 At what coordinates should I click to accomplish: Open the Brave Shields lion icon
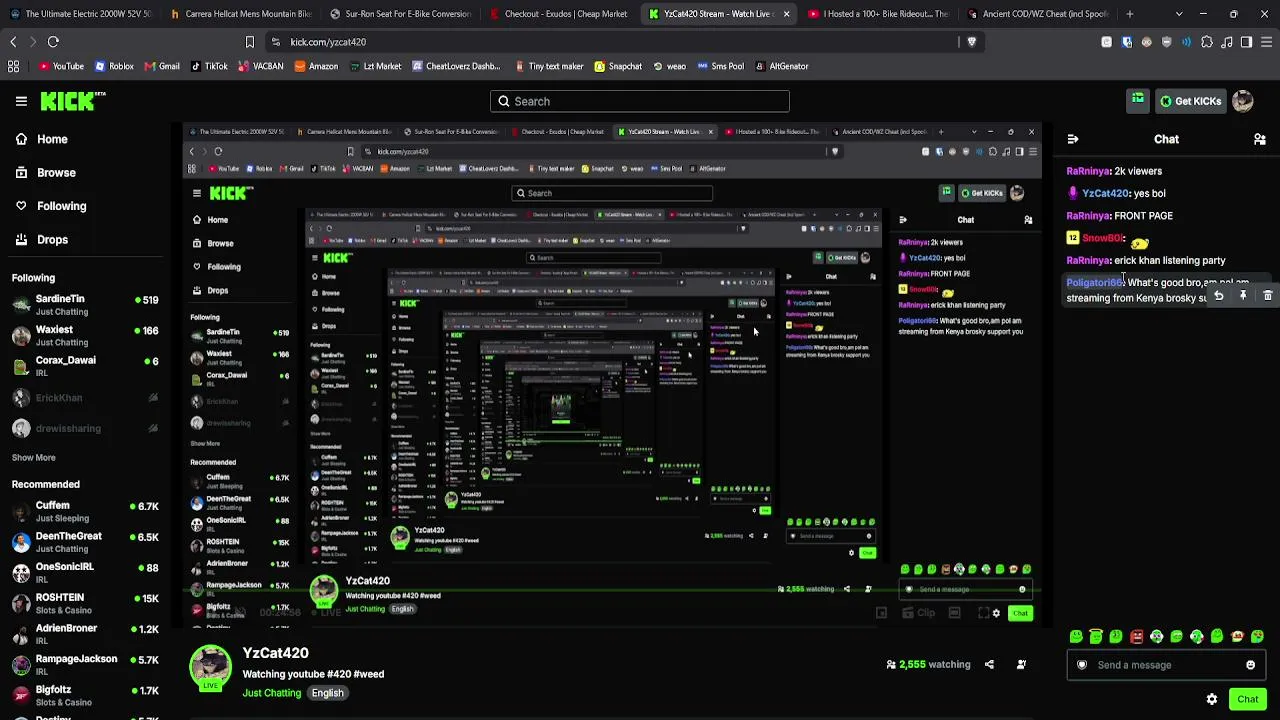click(971, 42)
